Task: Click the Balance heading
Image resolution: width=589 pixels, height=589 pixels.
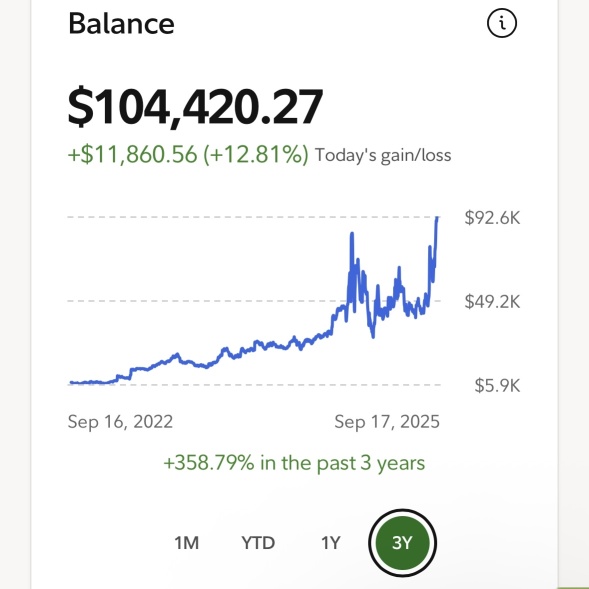Action: click(121, 23)
